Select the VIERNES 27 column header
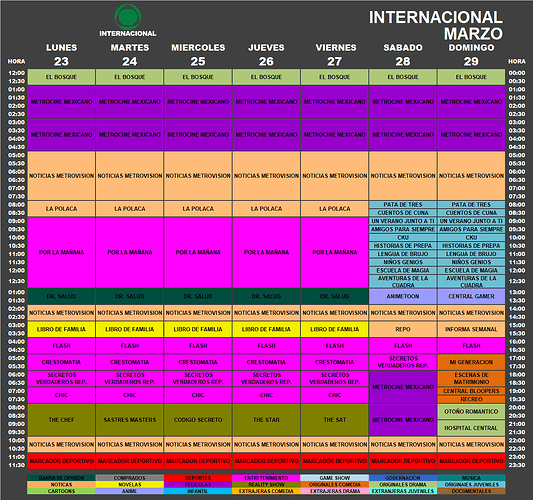This screenshot has width=533, height=500. pyautogui.click(x=336, y=54)
